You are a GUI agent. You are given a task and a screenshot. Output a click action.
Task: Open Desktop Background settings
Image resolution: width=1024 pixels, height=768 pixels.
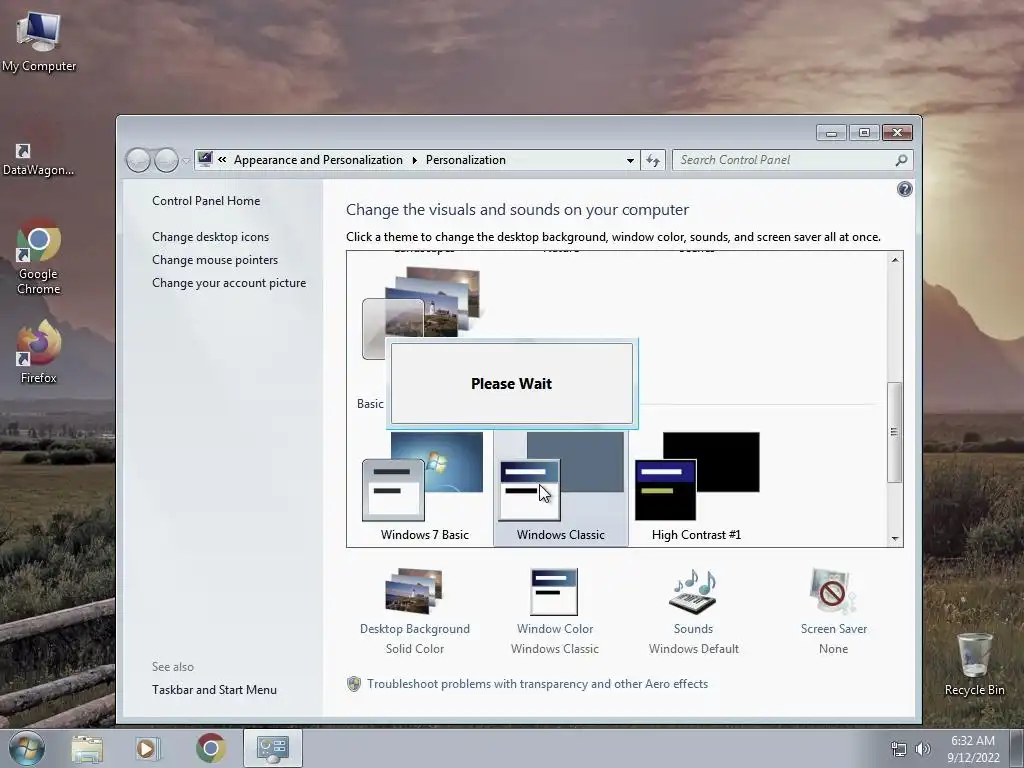tap(415, 611)
